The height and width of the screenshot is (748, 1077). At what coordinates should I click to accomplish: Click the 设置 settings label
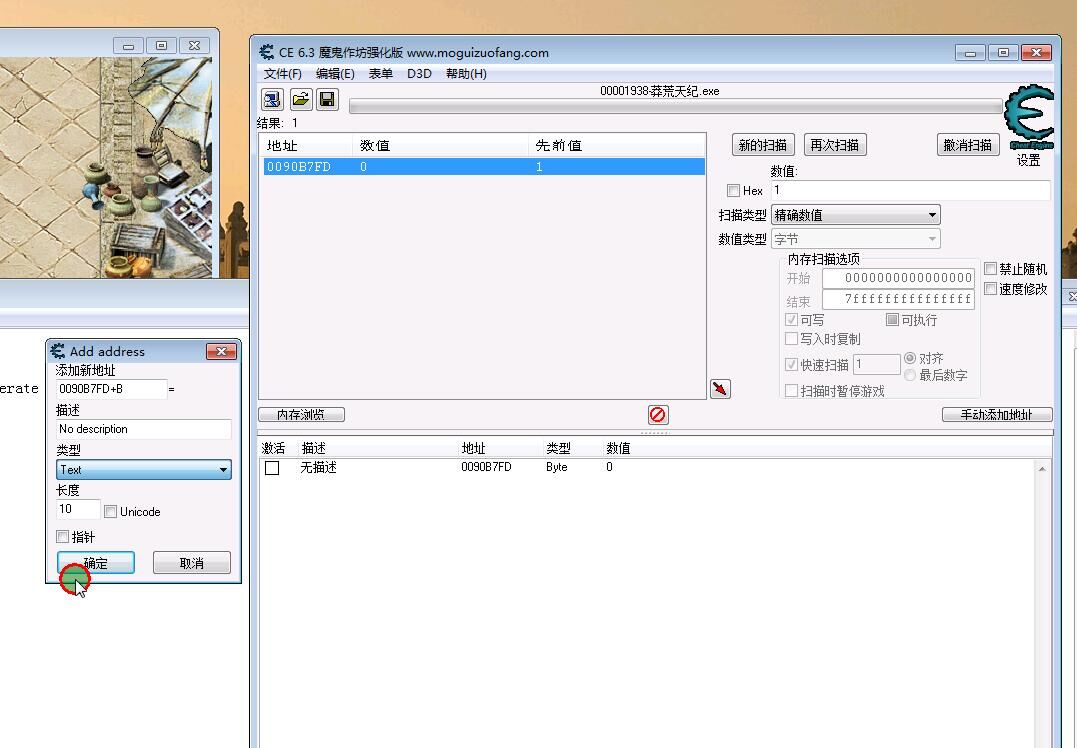click(1028, 160)
